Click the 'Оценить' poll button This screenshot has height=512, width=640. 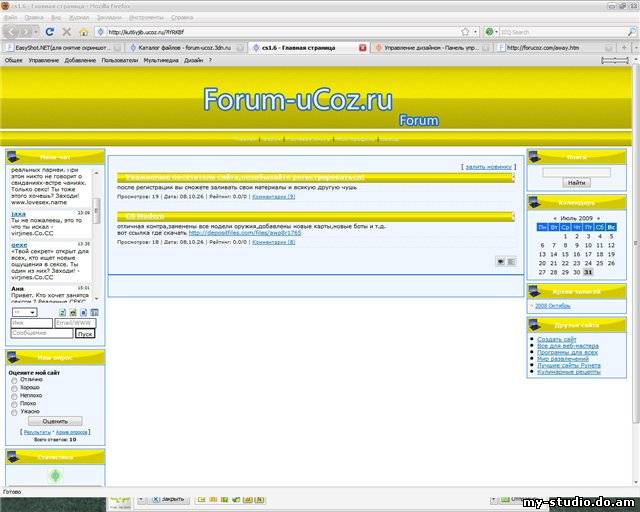[55, 421]
